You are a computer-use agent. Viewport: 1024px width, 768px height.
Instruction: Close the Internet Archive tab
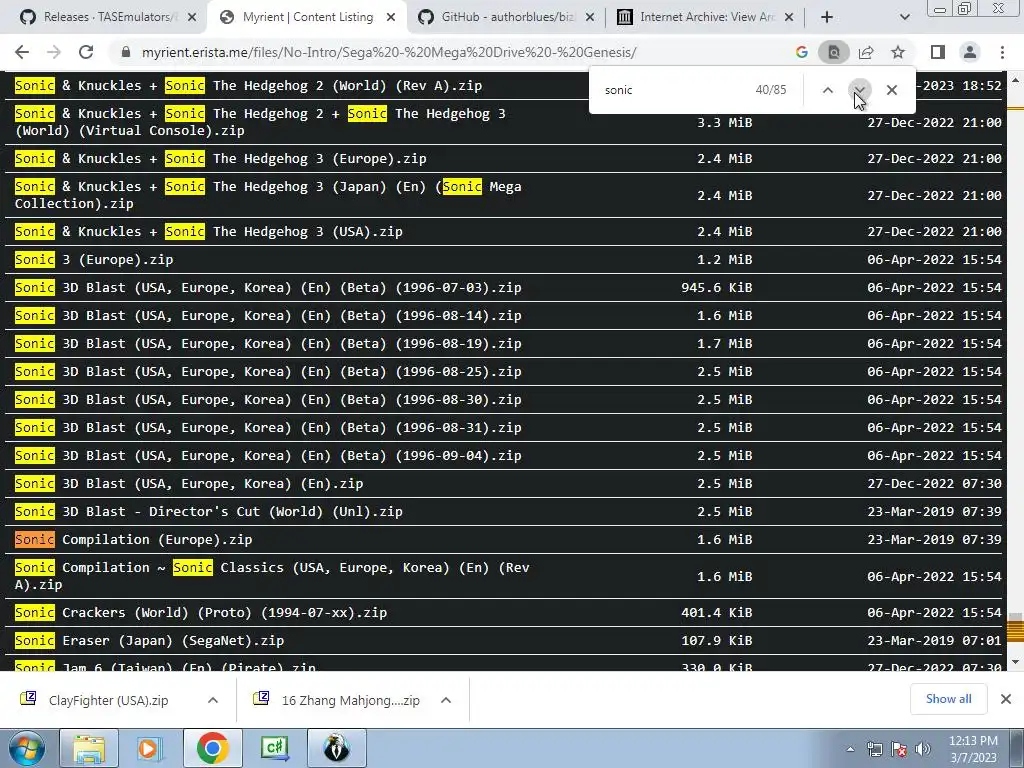pyautogui.click(x=789, y=17)
